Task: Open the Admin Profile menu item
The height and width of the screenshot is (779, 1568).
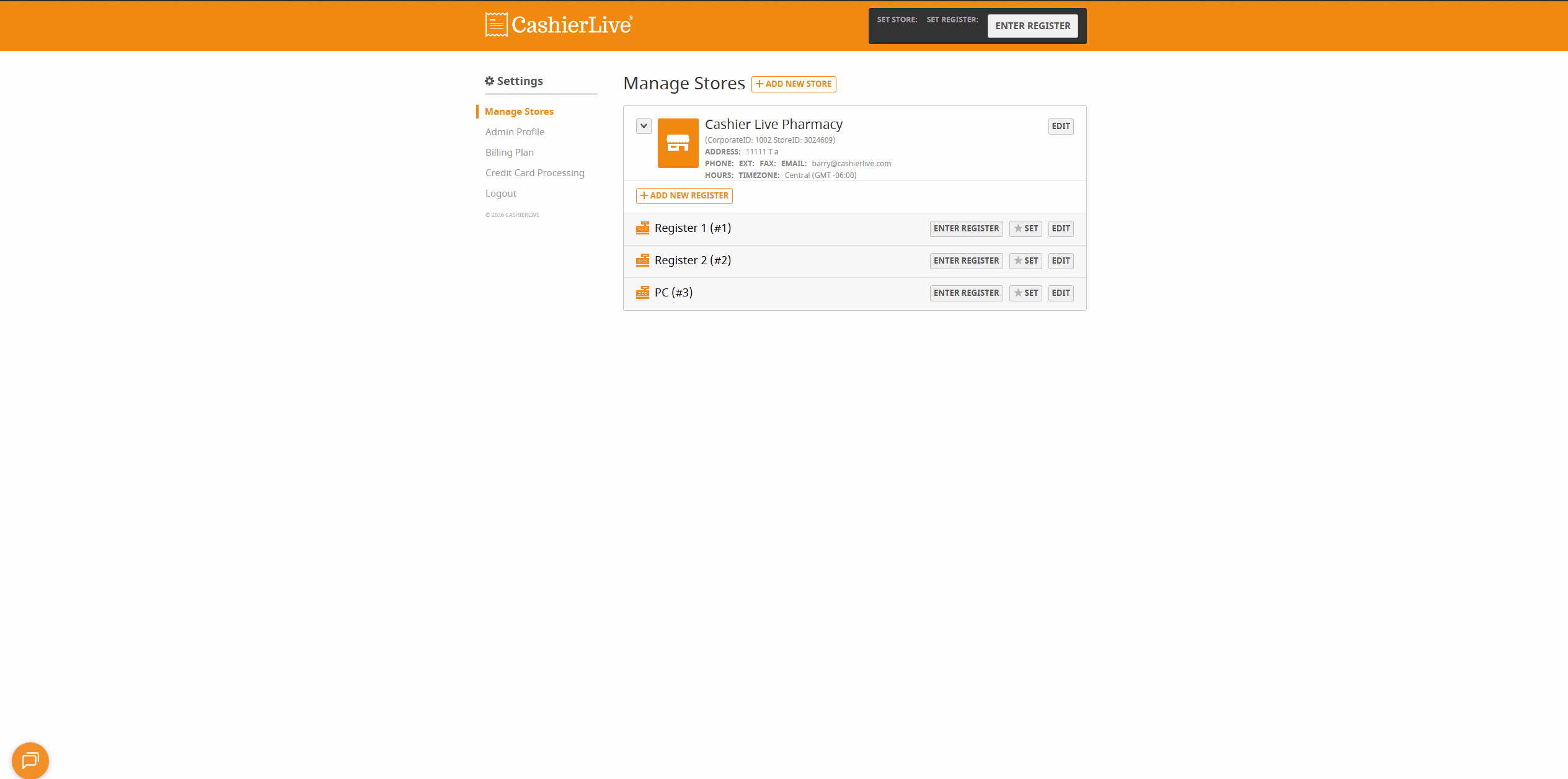Action: [x=515, y=132]
